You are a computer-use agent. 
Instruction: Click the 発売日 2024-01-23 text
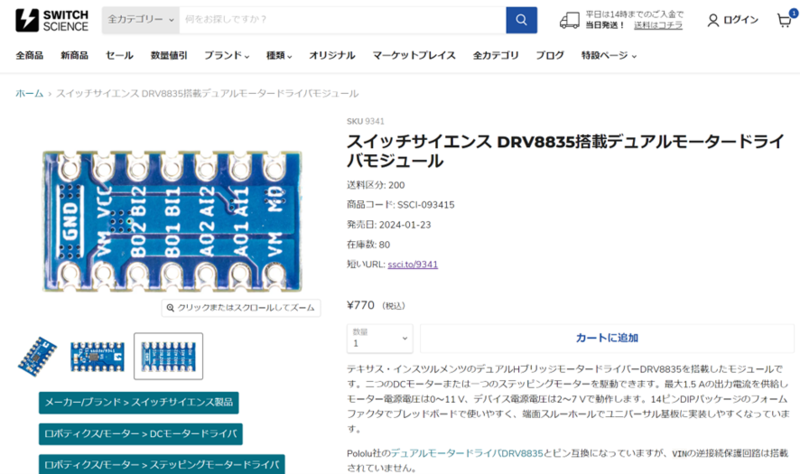[x=389, y=224]
